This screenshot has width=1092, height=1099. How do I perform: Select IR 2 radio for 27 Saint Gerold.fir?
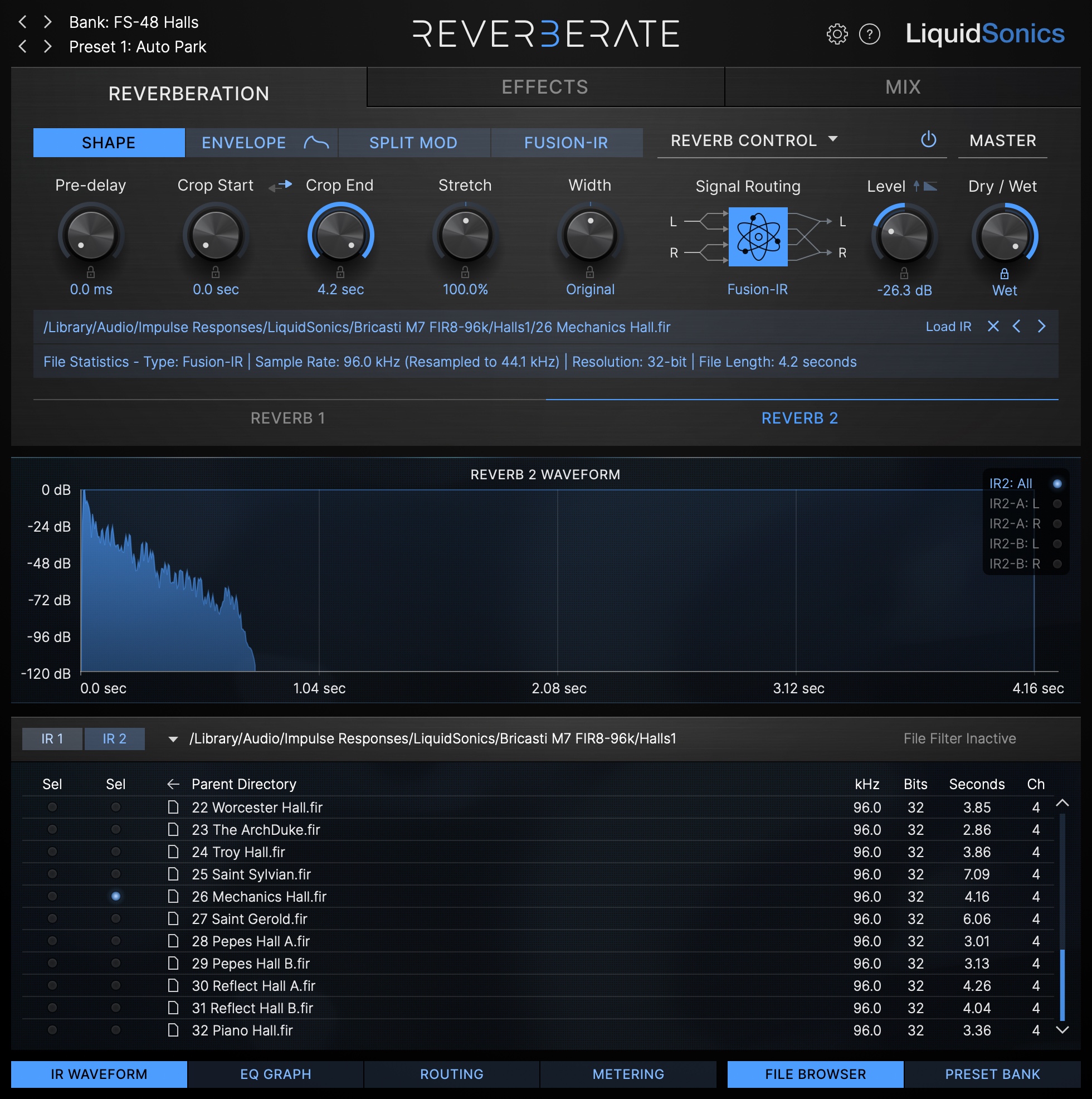115,918
